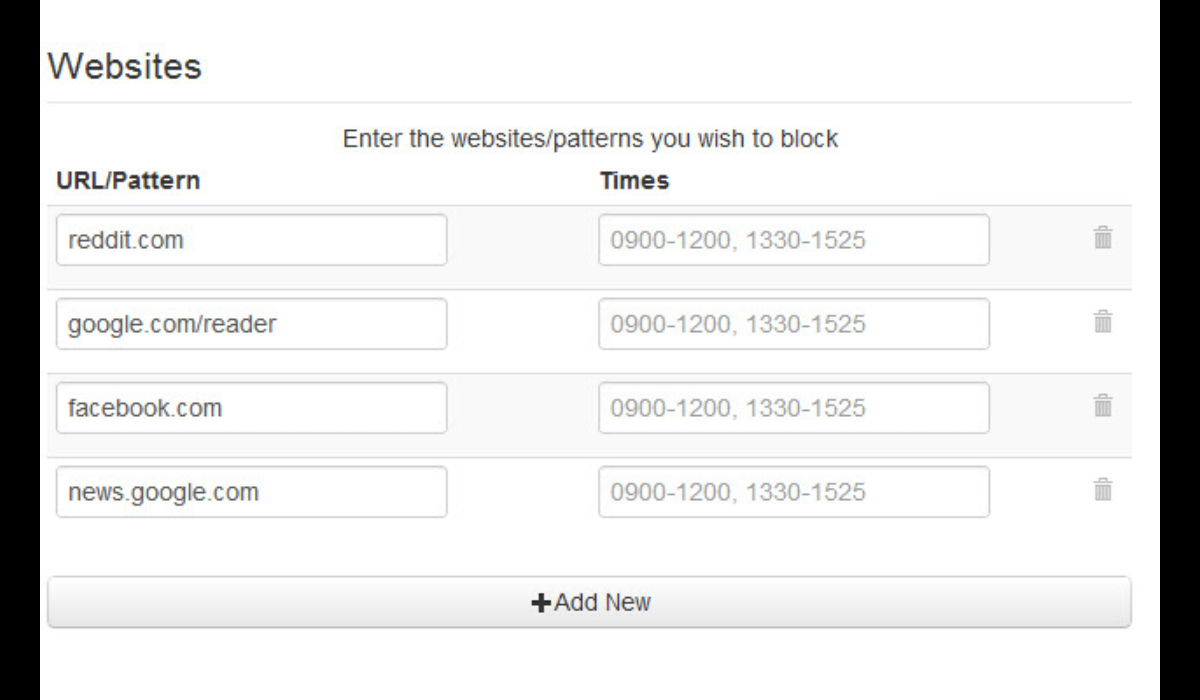Edit the news.google.com pattern field
The height and width of the screenshot is (700, 1200).
point(251,492)
